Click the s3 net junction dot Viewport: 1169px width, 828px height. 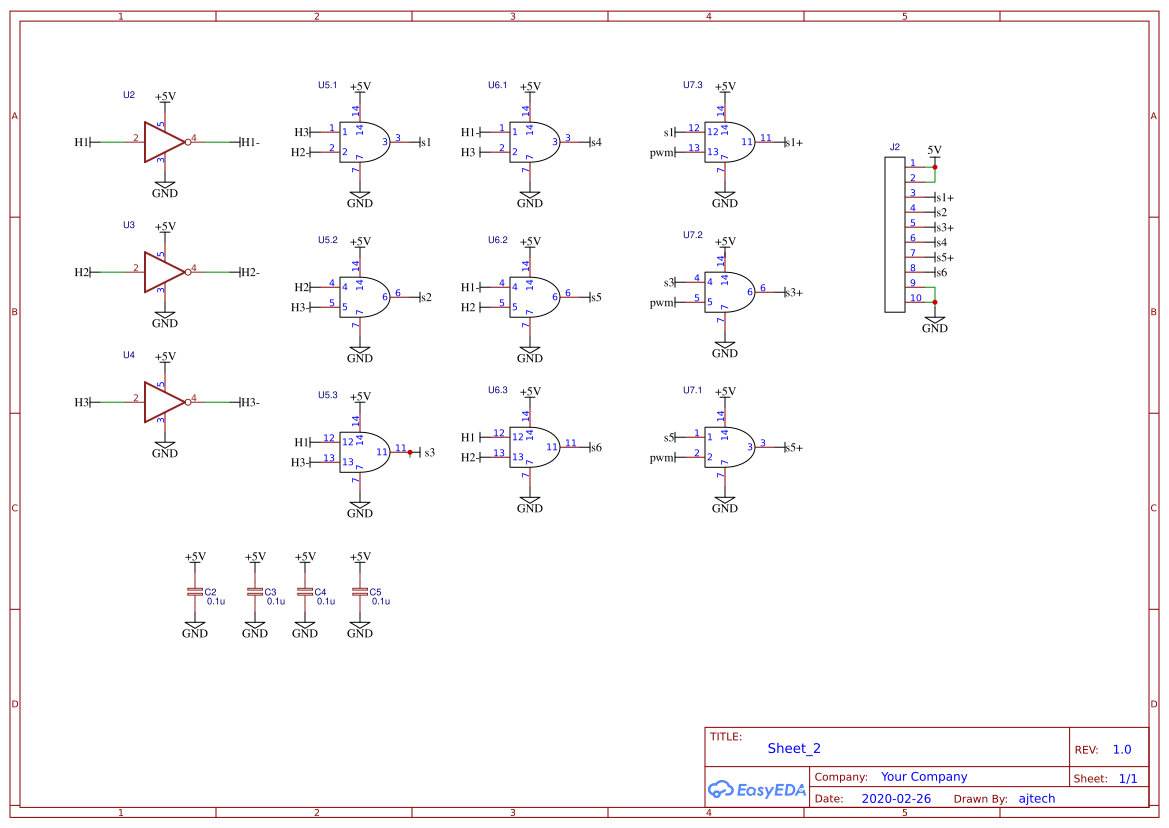pos(409,452)
